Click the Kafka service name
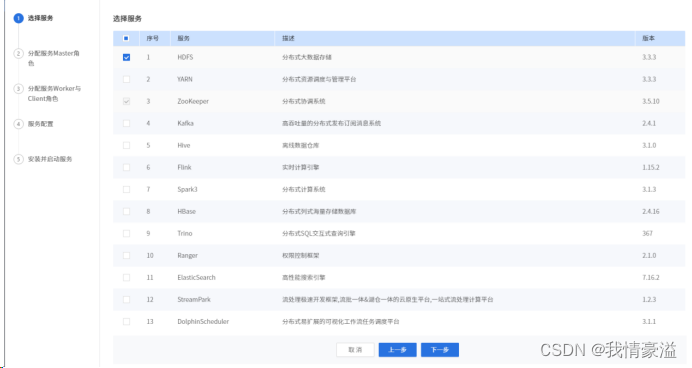Screen dimensions: 692x368 pos(185,124)
